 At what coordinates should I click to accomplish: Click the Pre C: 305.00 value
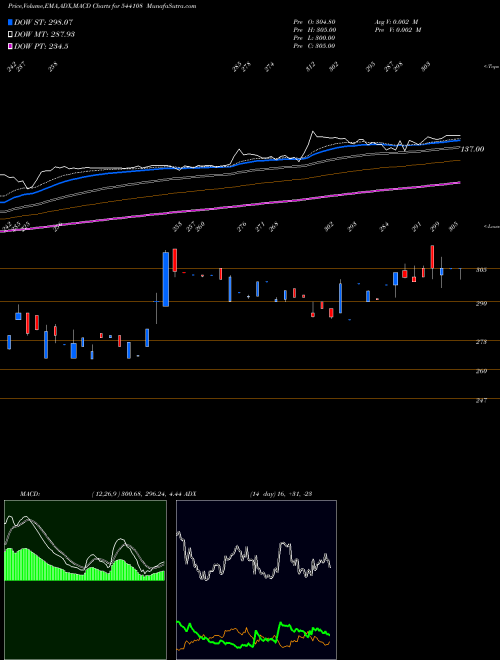tap(314, 46)
